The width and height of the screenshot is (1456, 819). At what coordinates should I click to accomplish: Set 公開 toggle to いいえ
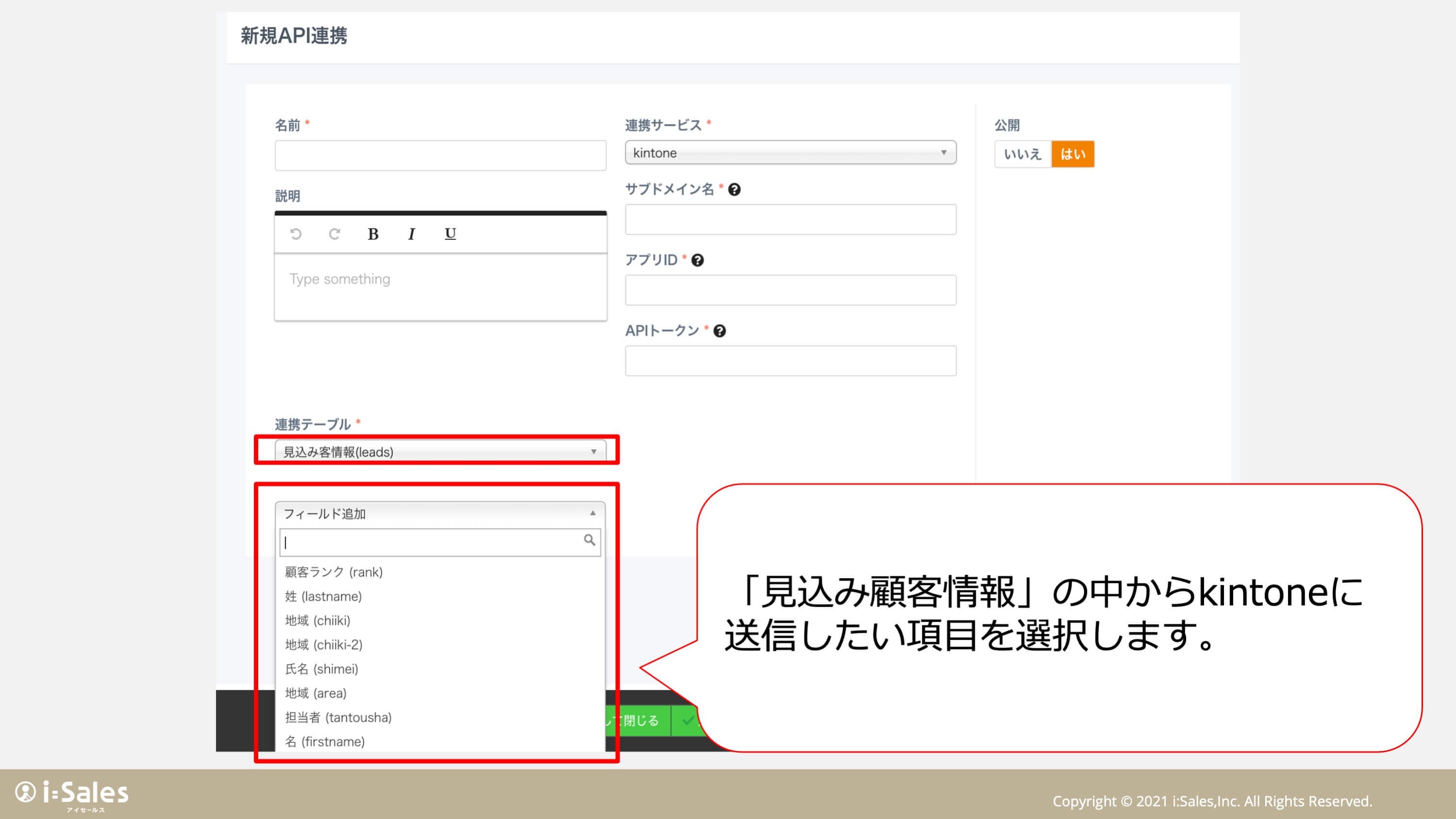[x=1022, y=154]
